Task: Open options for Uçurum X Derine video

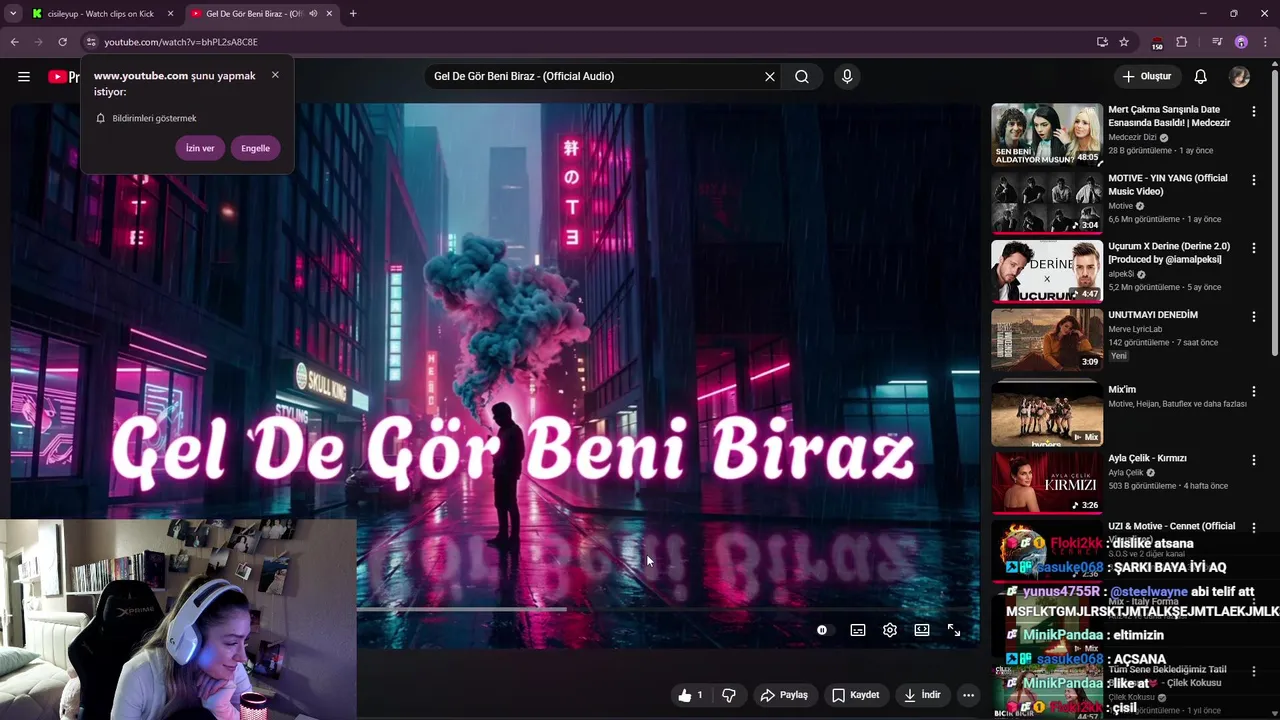Action: pyautogui.click(x=1253, y=248)
